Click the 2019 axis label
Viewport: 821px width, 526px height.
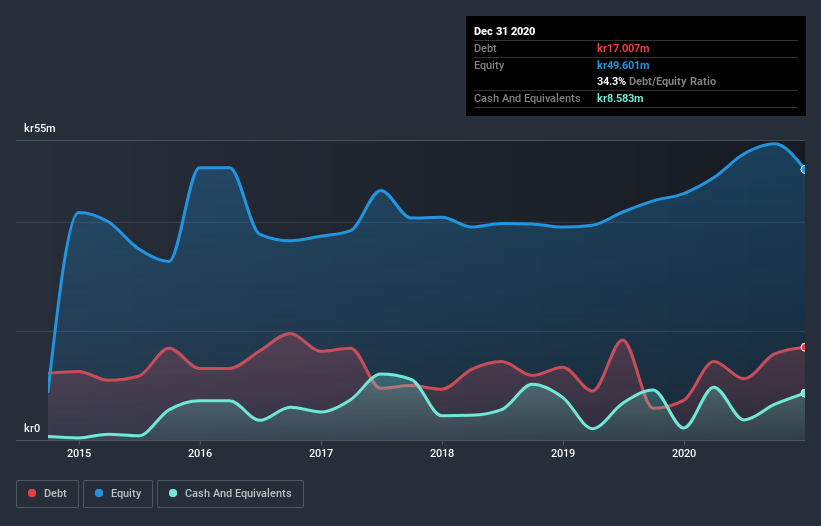[x=563, y=453]
